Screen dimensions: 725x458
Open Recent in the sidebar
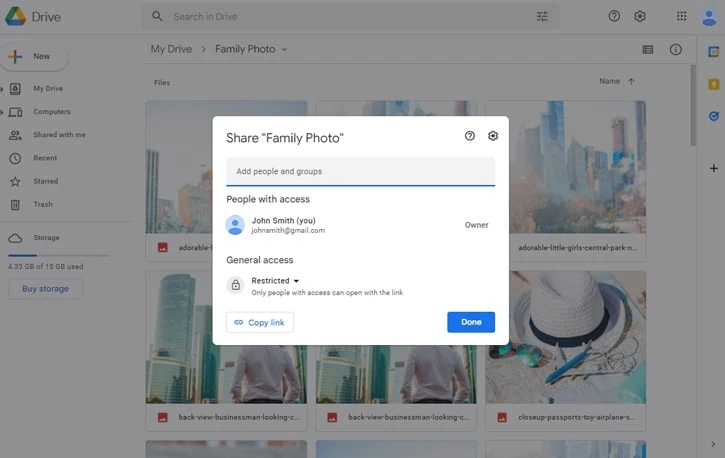[x=45, y=158]
